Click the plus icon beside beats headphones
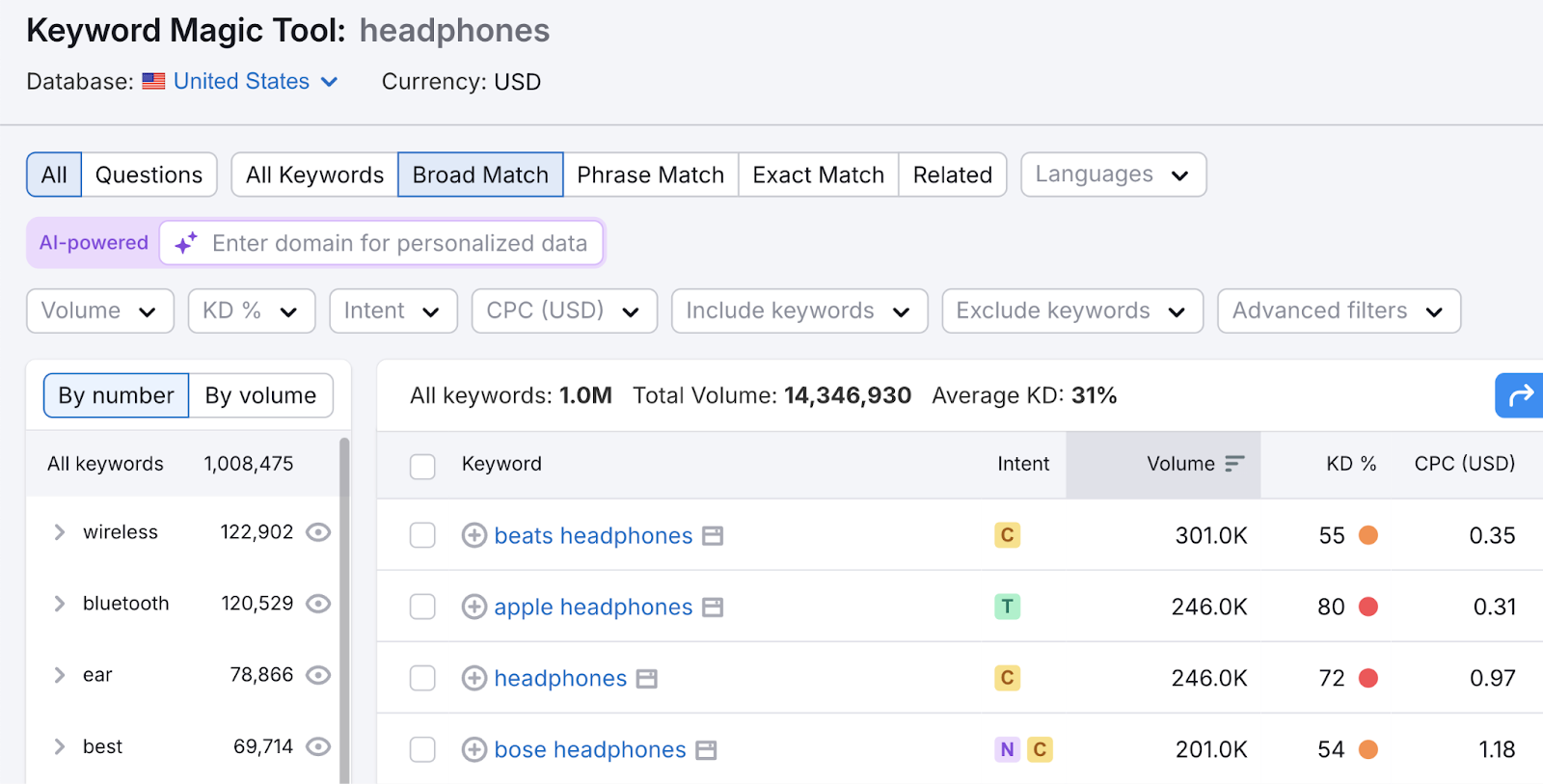Screen dimensions: 1543x784 coord(474,535)
